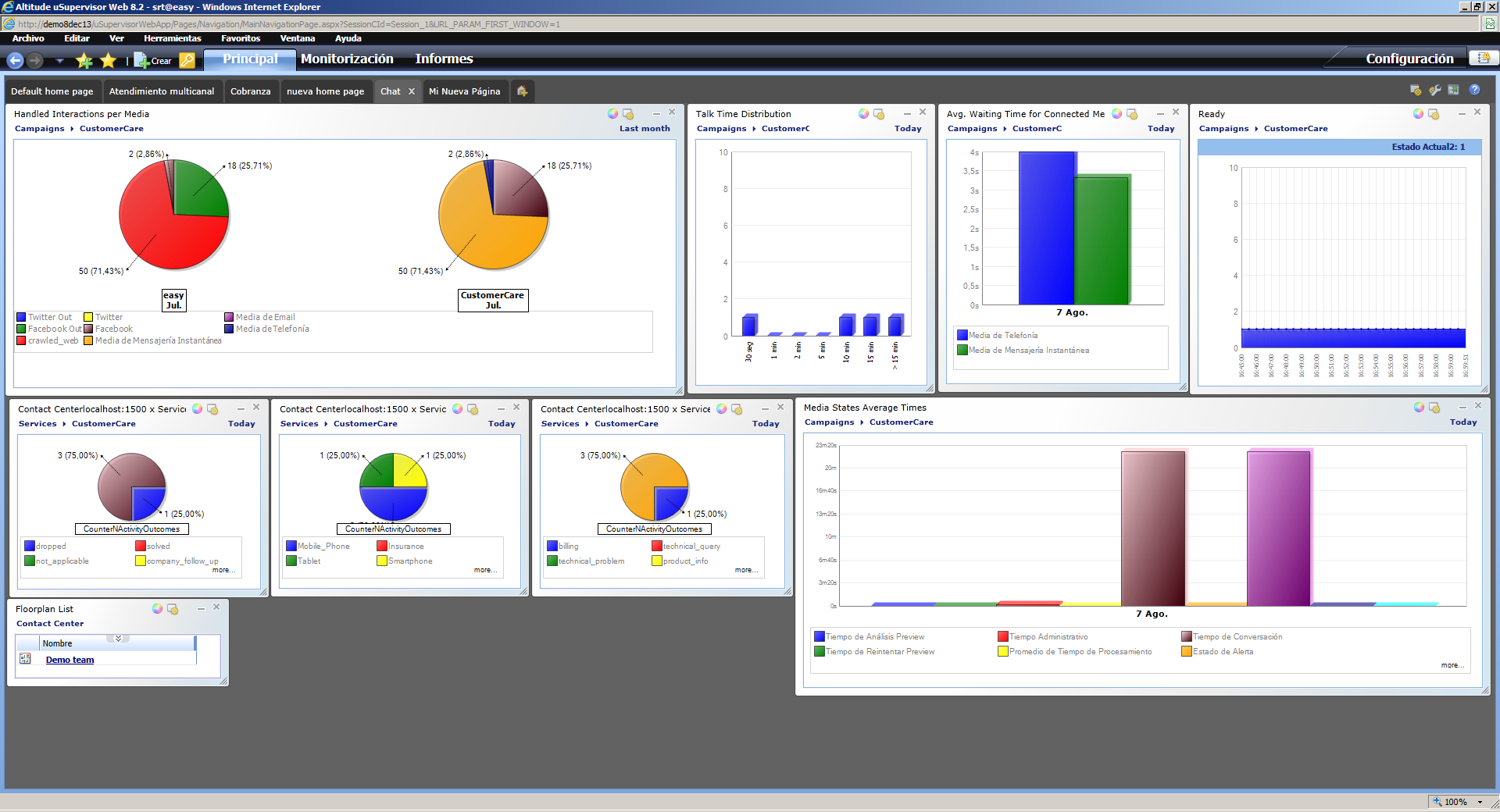The image size is (1500, 812).
Task: Click Campaigns breadcrumb in Ready widget
Action: (x=1223, y=129)
